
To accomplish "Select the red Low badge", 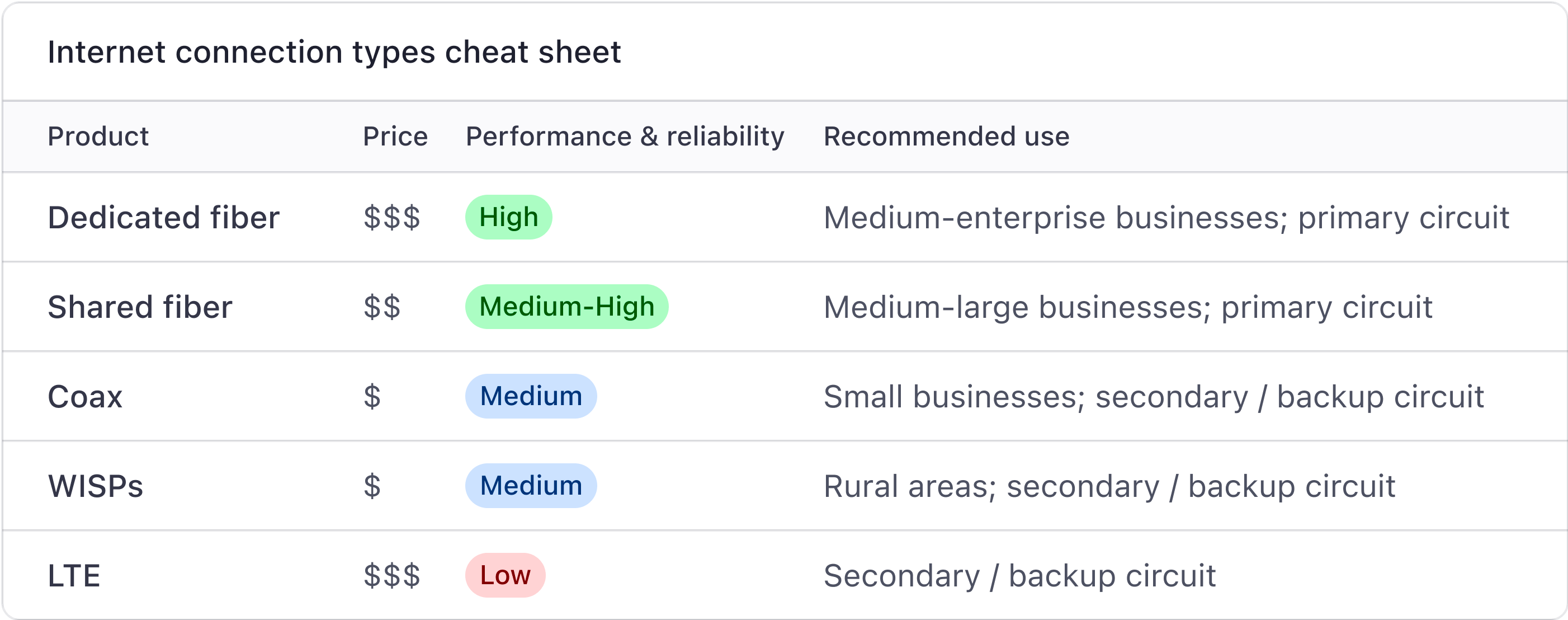I will (x=505, y=576).
